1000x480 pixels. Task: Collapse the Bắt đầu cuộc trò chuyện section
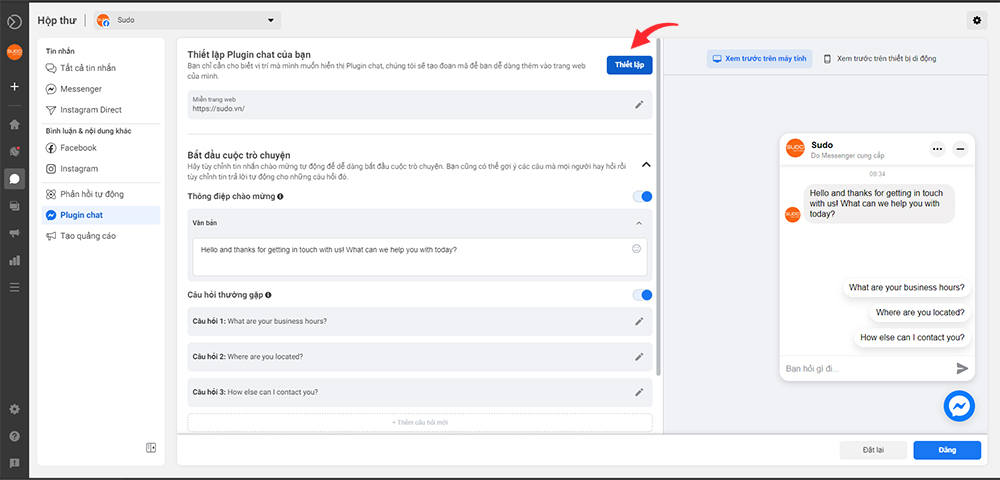point(646,164)
